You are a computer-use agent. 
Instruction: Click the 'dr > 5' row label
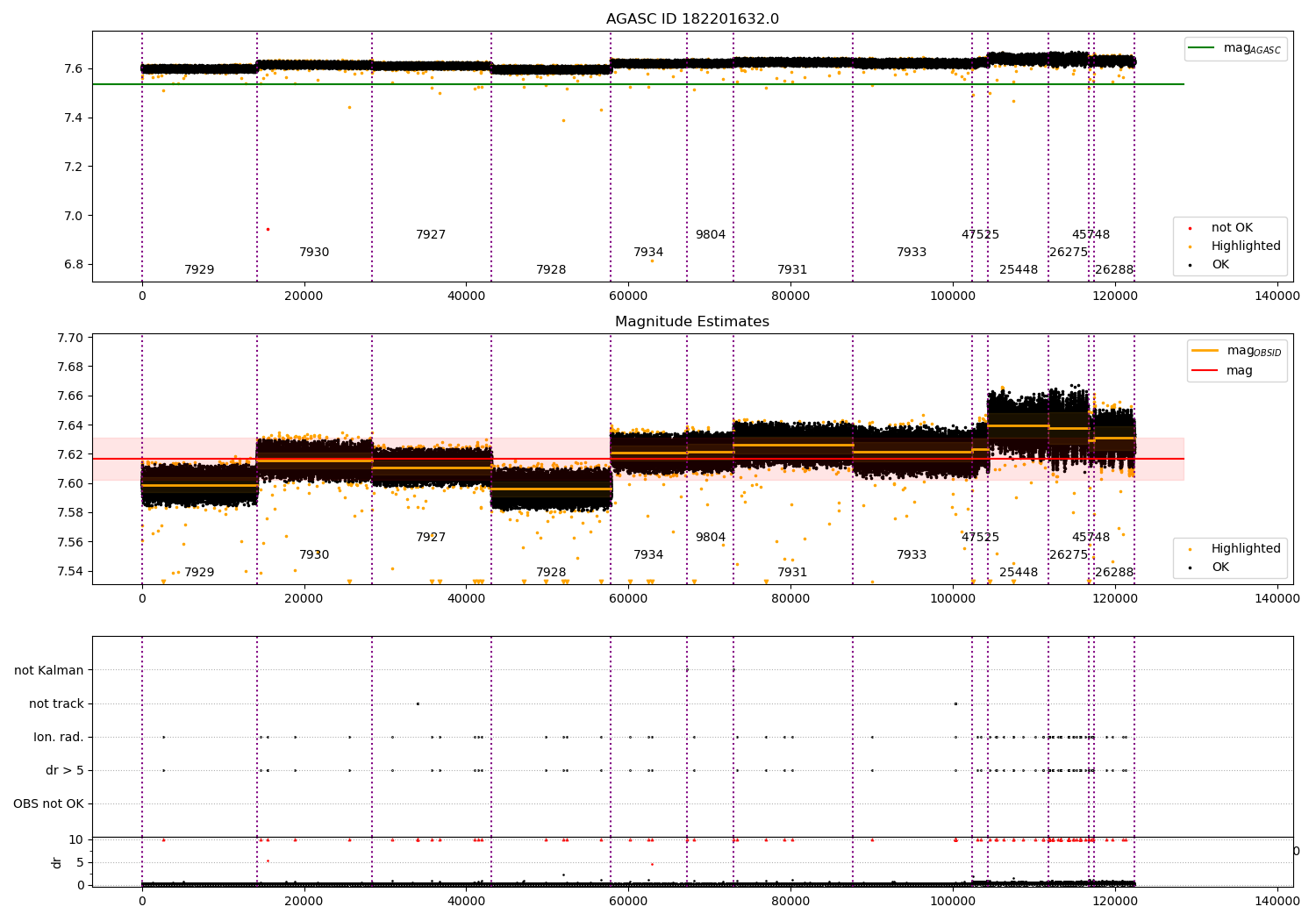[x=65, y=771]
